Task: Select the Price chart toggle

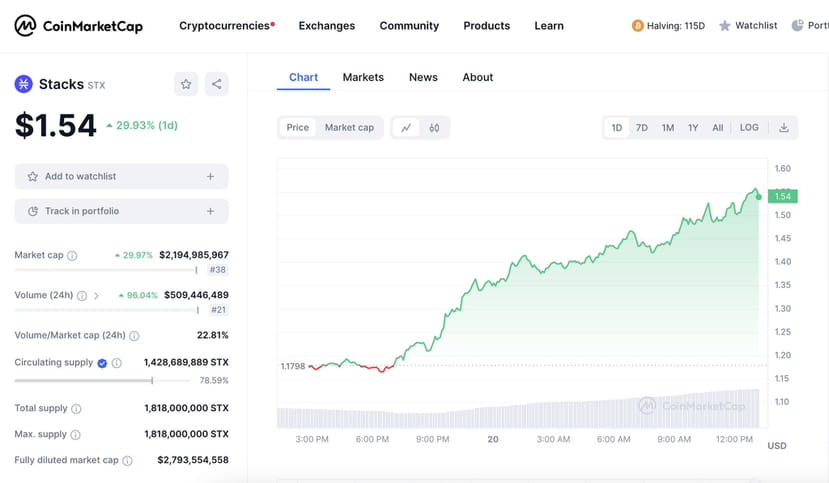Action: pos(298,128)
